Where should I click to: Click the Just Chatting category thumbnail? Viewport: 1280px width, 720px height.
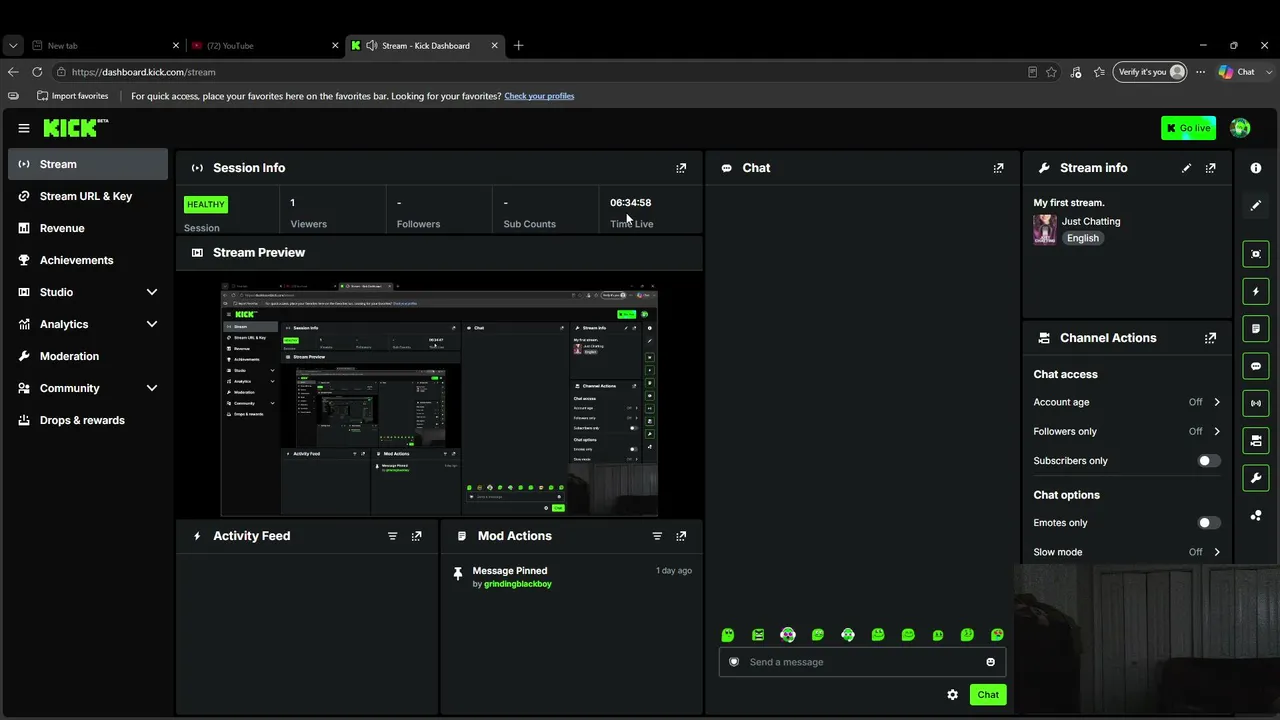(1045, 229)
